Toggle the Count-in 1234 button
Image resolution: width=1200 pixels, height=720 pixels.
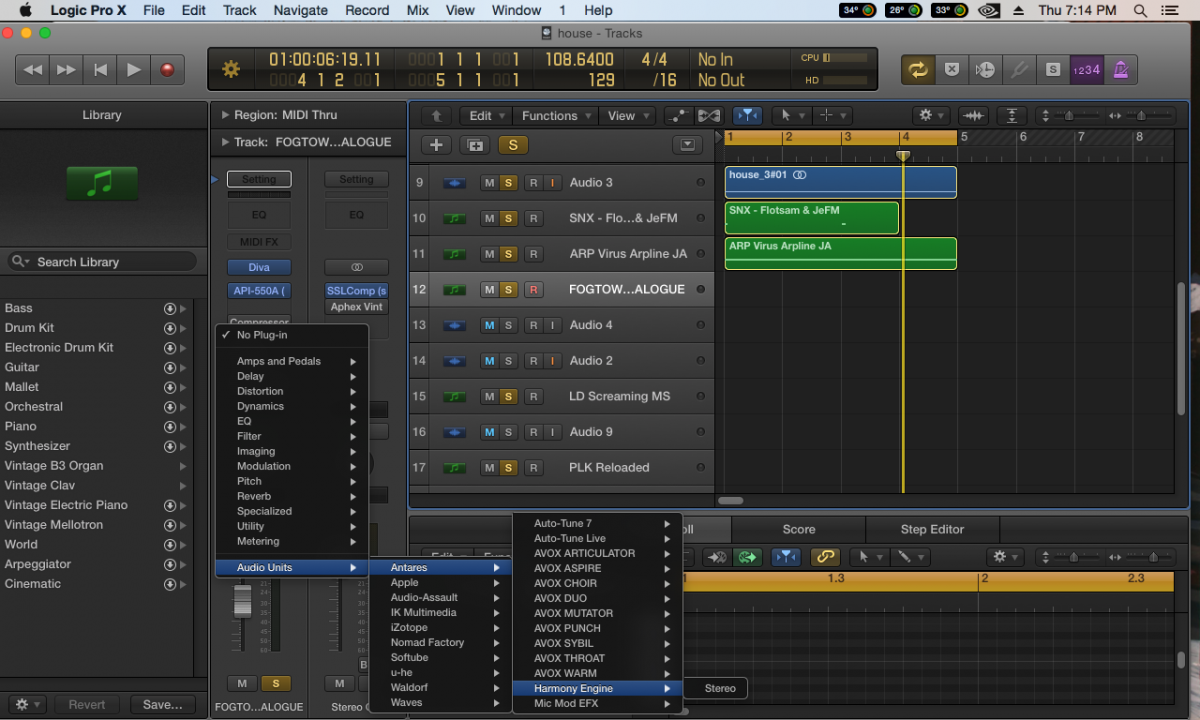(x=1086, y=70)
